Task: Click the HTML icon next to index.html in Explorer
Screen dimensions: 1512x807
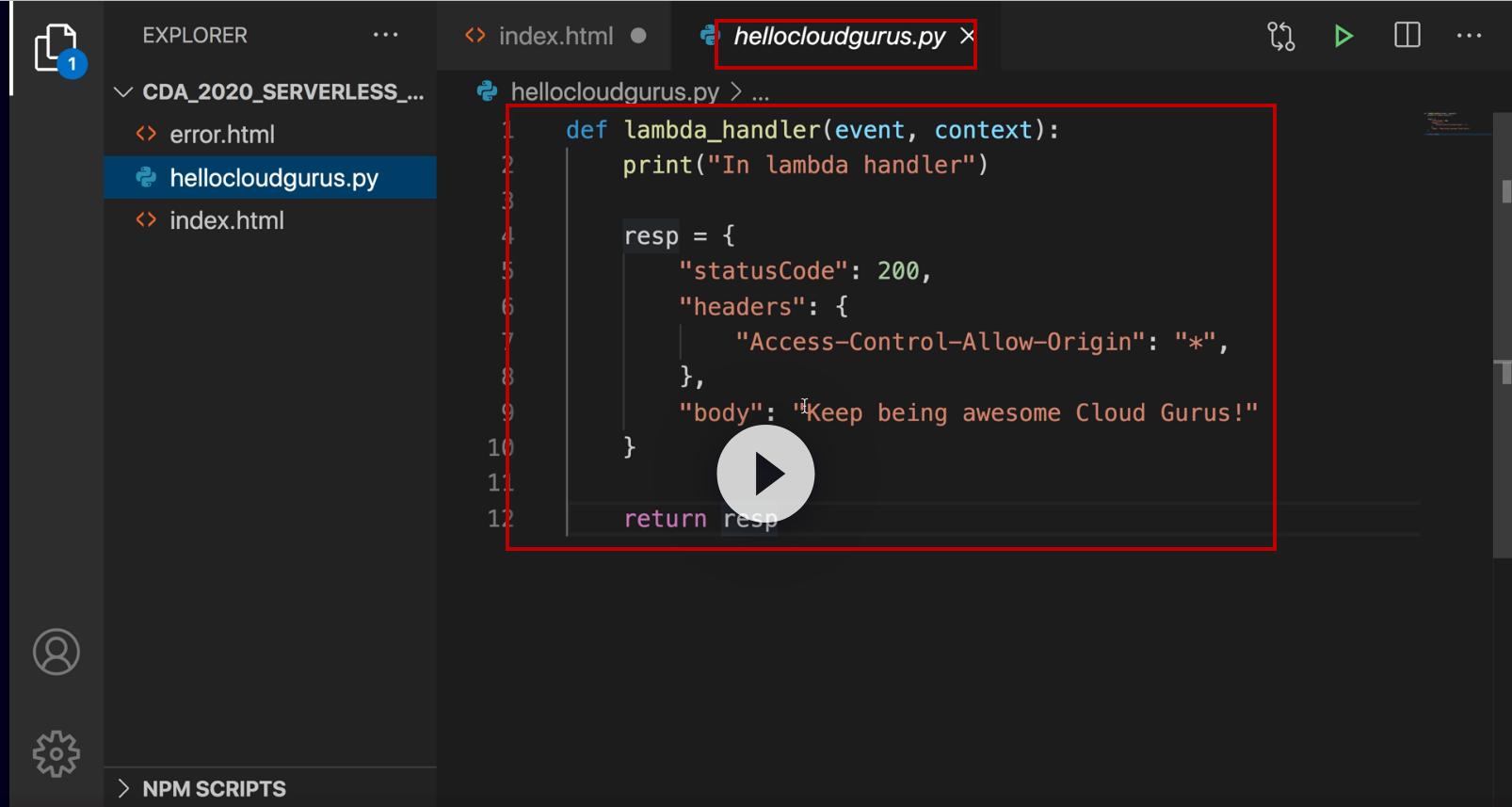Action: pyautogui.click(x=146, y=220)
